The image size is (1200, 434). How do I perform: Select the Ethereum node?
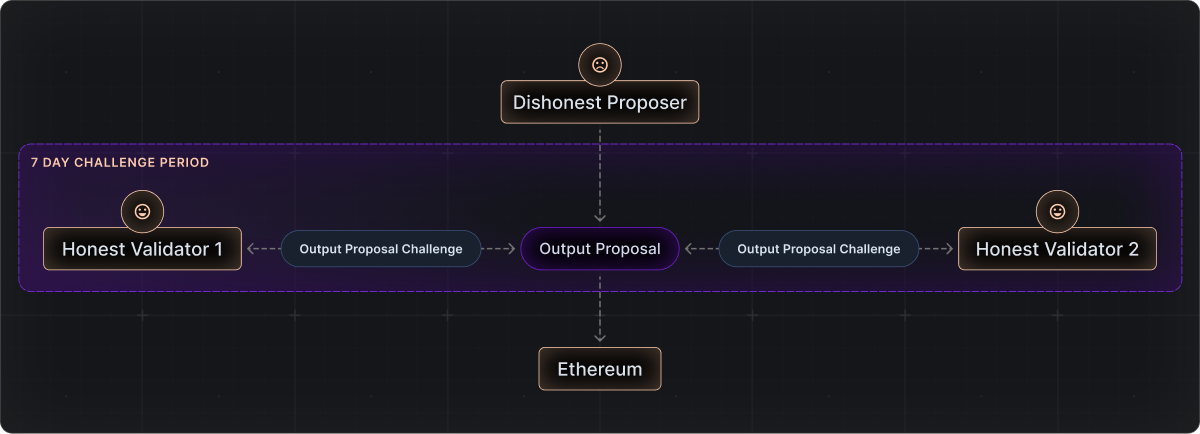pos(600,369)
